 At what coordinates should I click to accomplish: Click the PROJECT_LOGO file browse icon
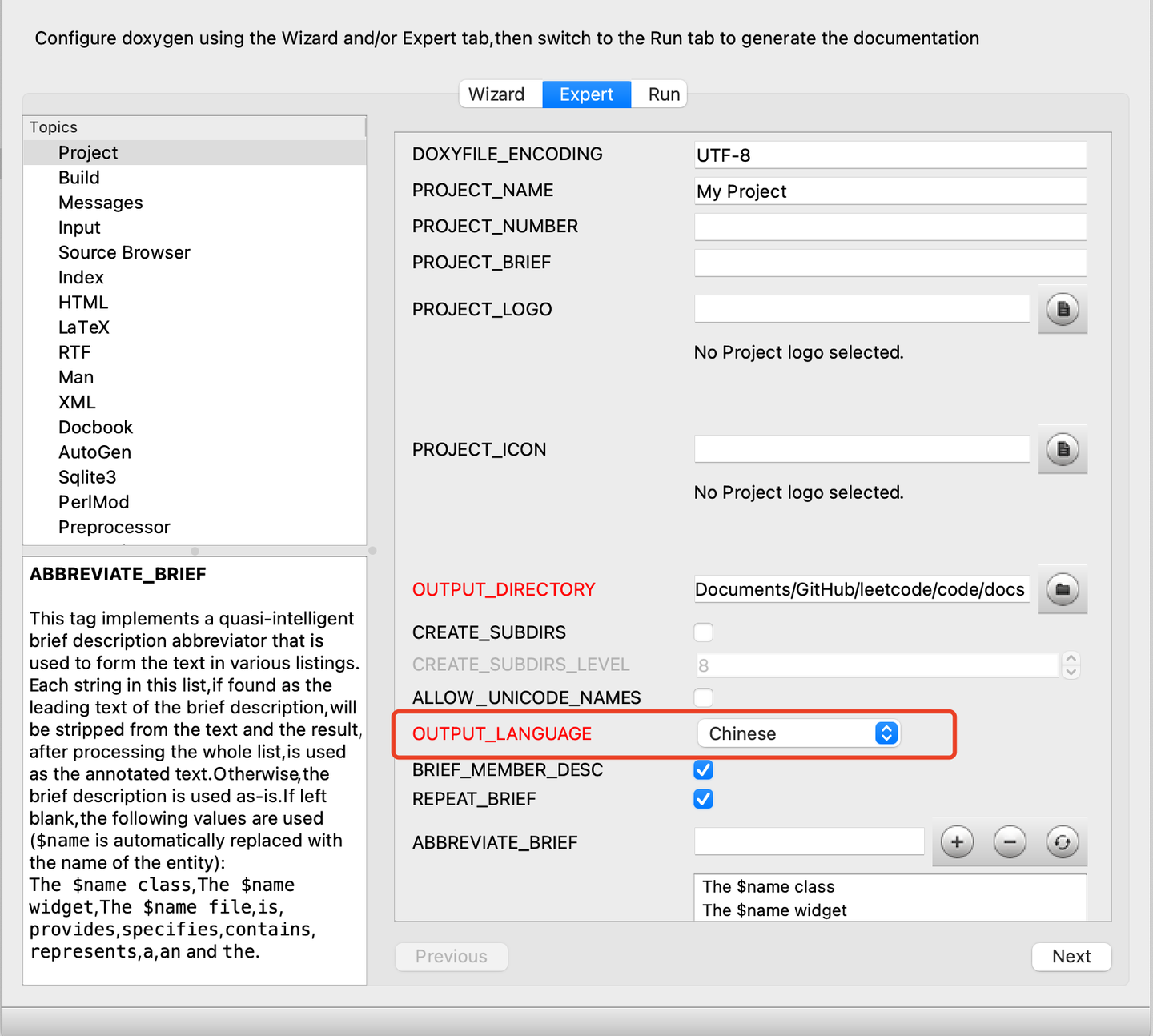tap(1062, 309)
